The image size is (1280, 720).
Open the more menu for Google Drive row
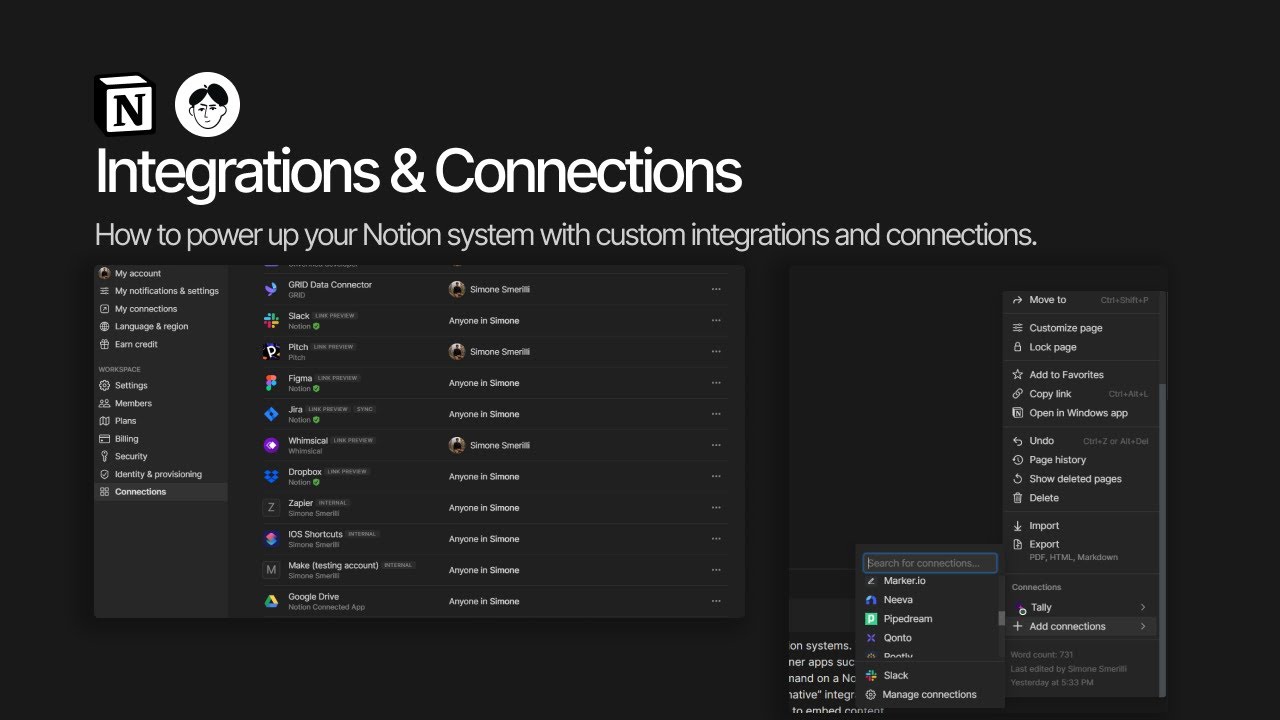716,601
